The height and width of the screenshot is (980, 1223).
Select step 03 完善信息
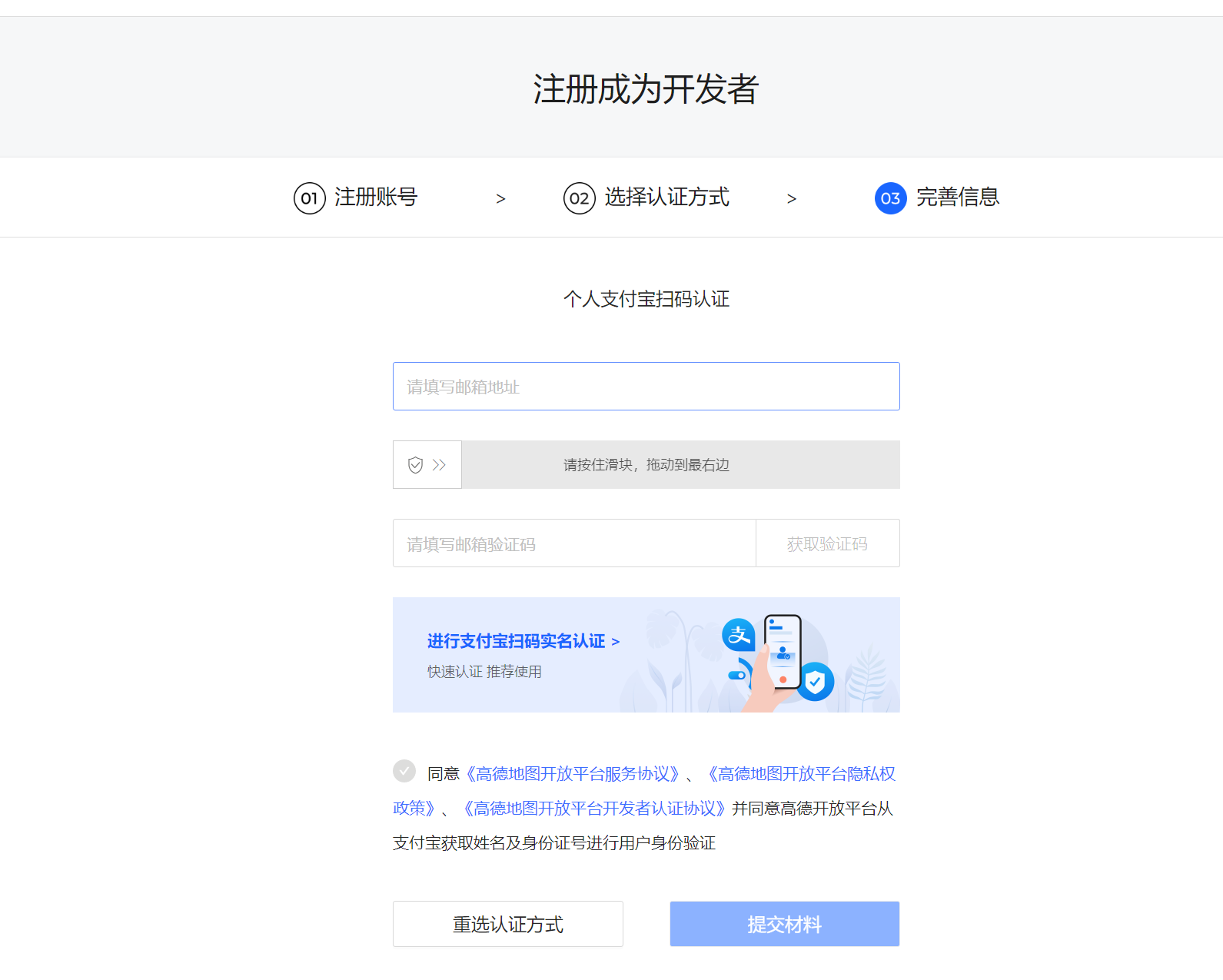click(937, 198)
